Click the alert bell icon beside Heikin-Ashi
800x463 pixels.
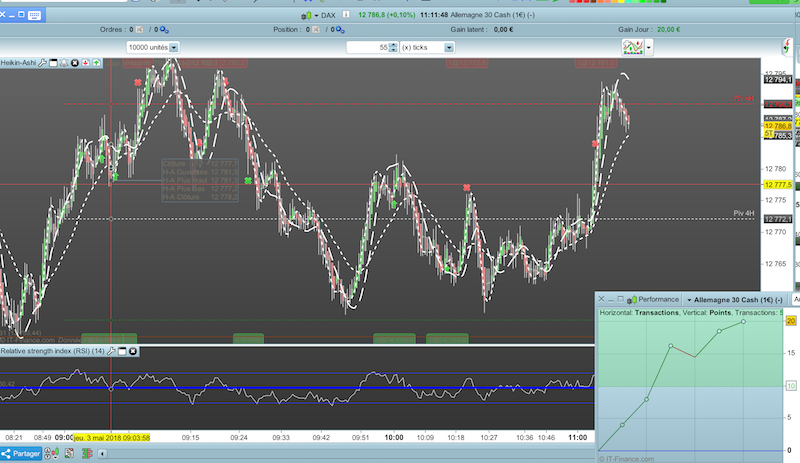click(64, 63)
